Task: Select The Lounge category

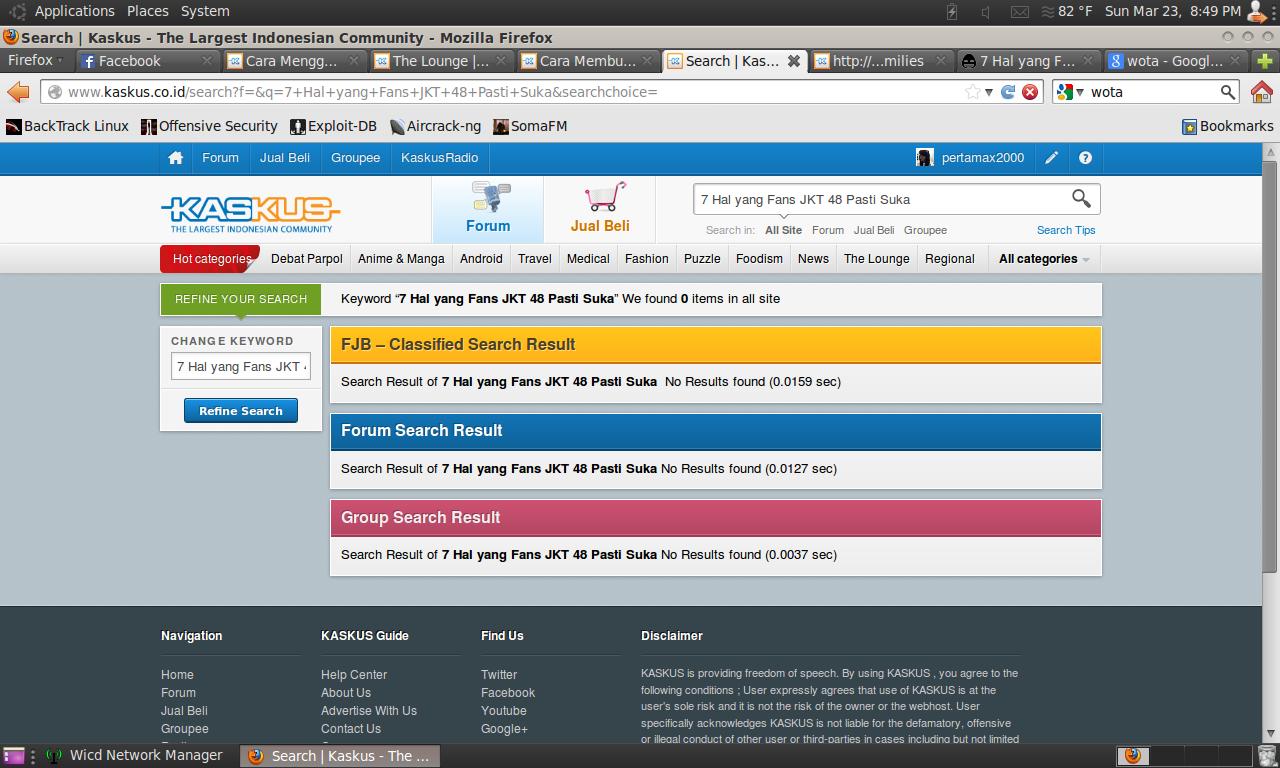Action: [877, 259]
